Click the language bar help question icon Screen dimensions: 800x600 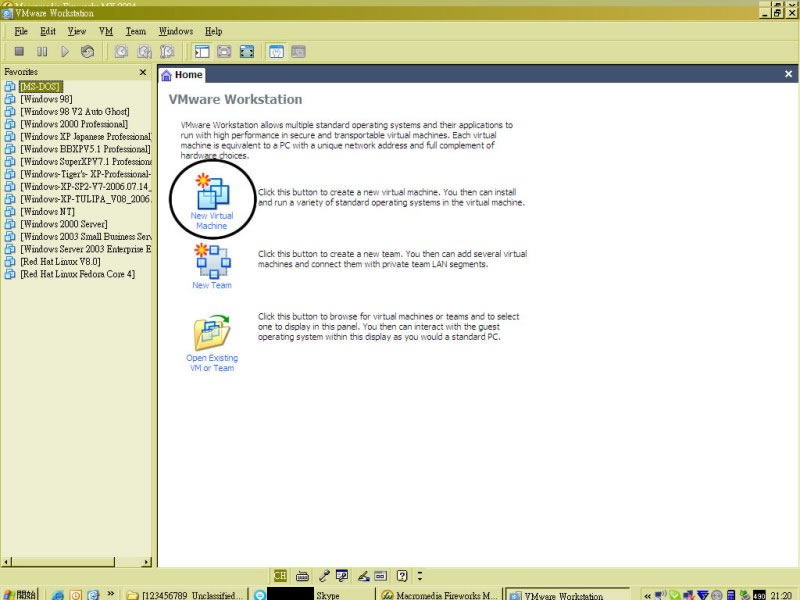[x=402, y=576]
